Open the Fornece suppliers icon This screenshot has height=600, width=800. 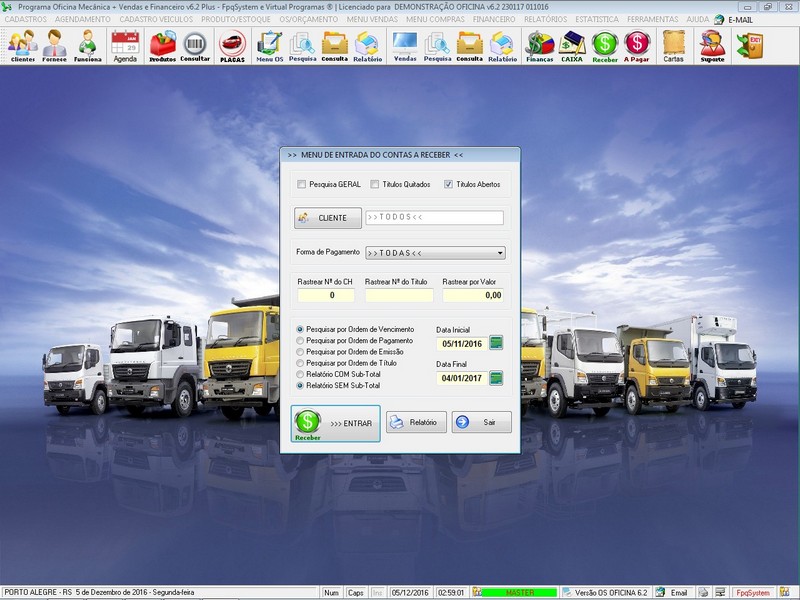(x=55, y=46)
